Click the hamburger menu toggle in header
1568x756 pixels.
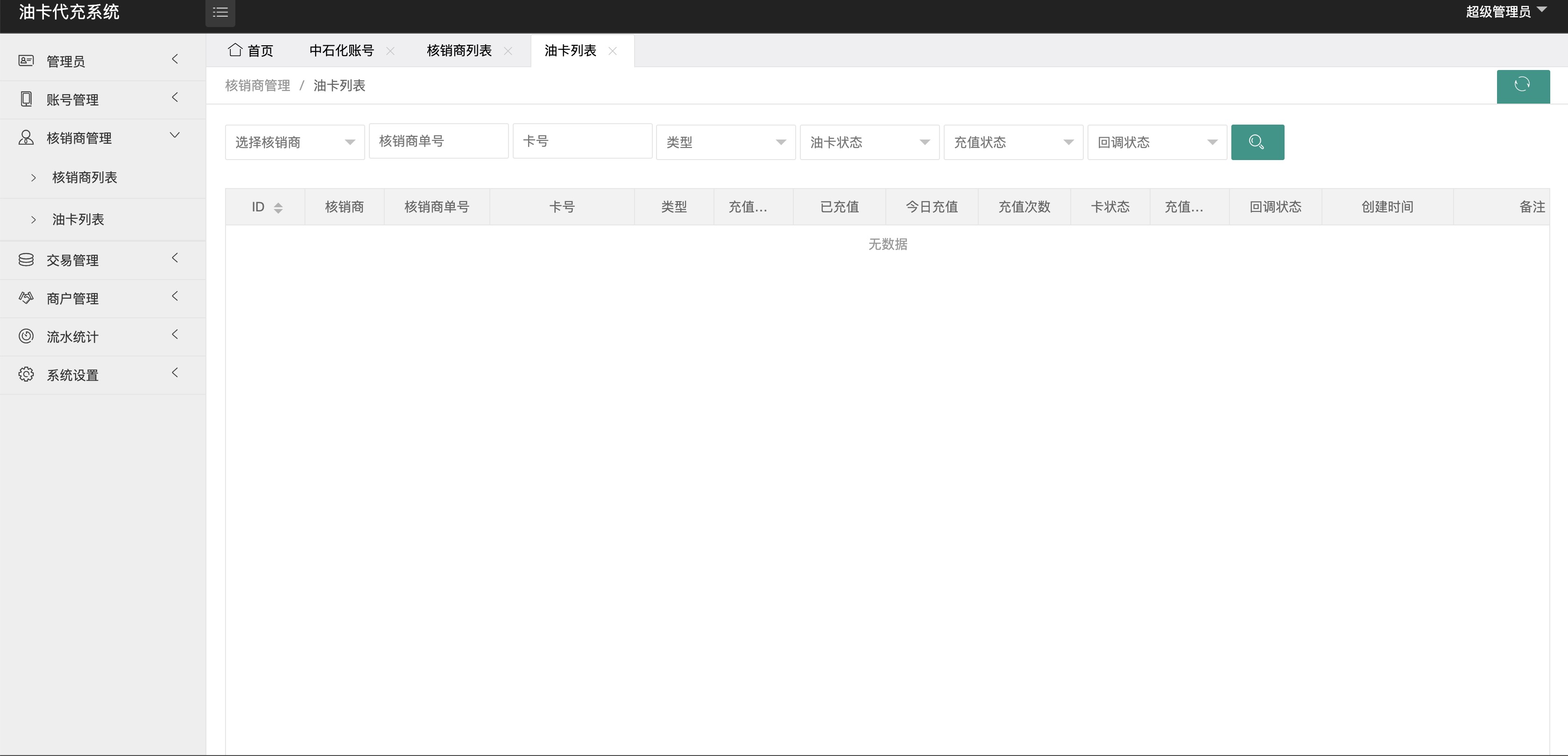[220, 12]
